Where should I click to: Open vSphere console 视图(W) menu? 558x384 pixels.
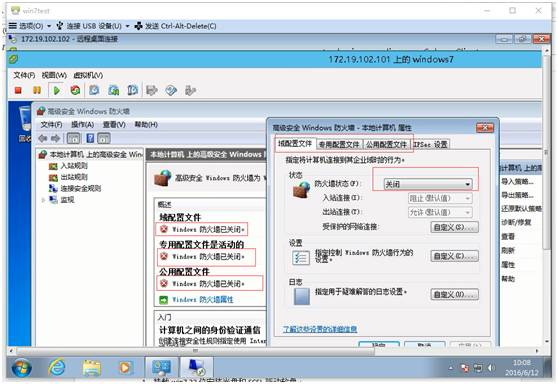54,75
